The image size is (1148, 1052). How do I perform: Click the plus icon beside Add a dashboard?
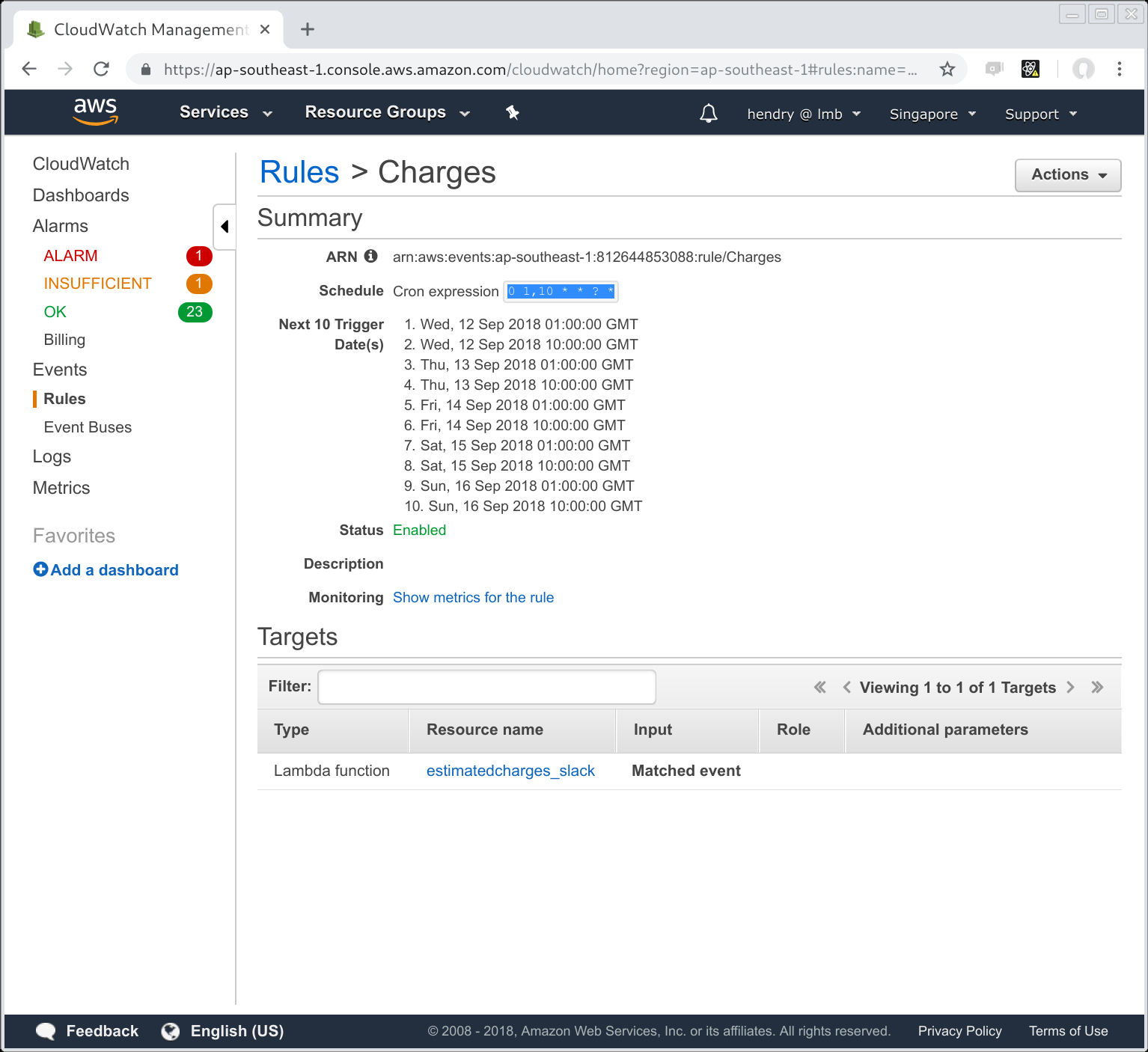coord(40,569)
